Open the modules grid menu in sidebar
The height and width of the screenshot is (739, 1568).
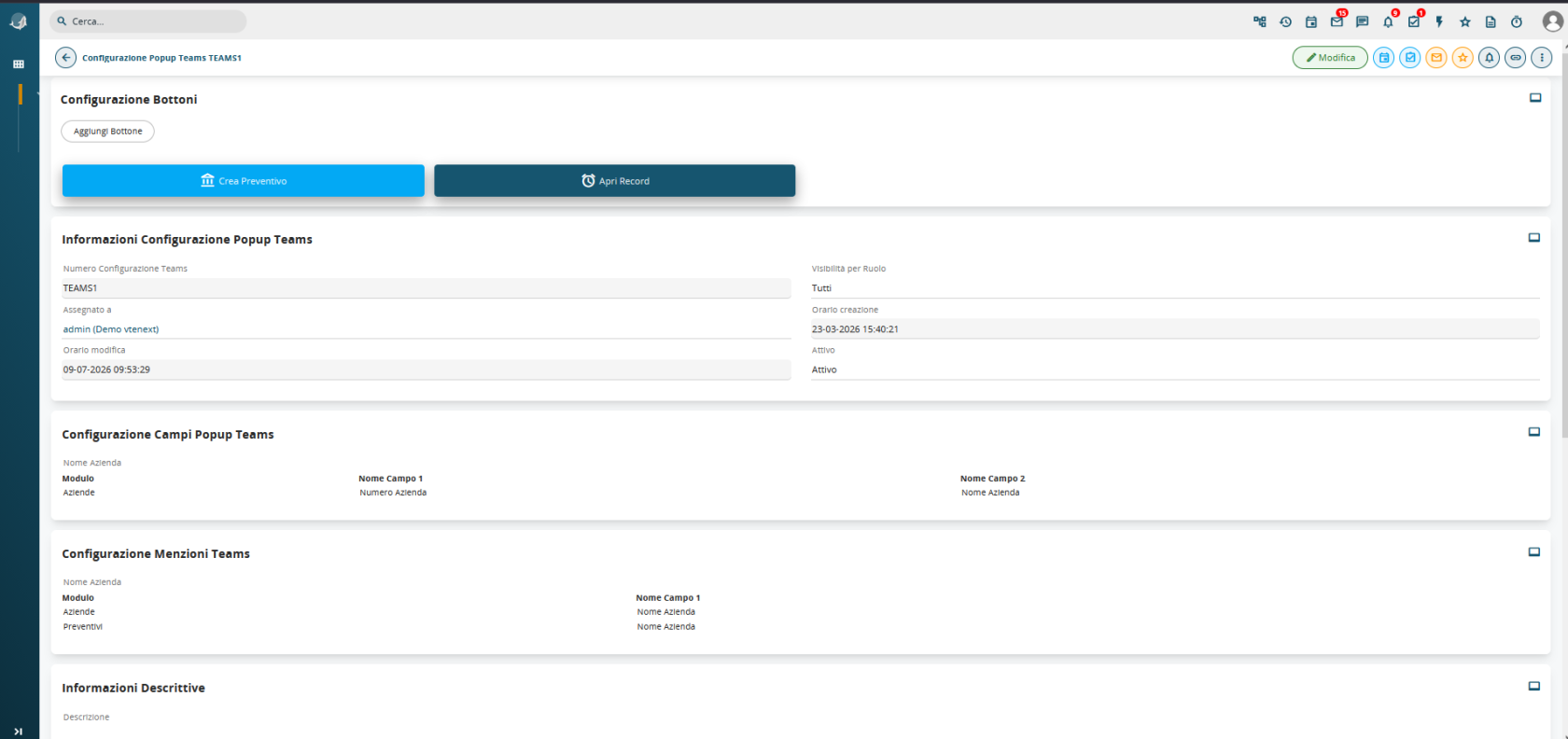point(18,64)
